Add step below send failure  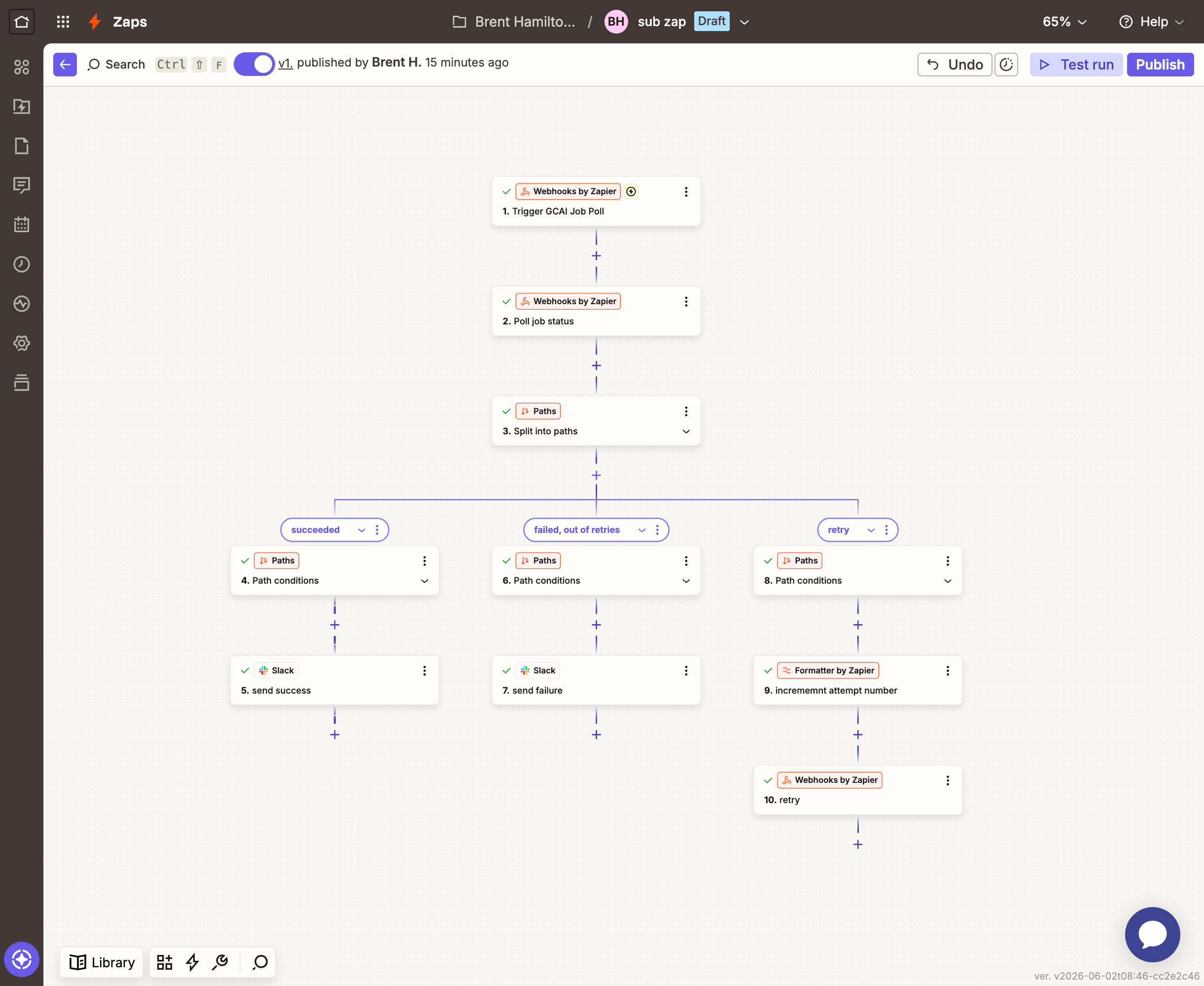[x=596, y=735]
